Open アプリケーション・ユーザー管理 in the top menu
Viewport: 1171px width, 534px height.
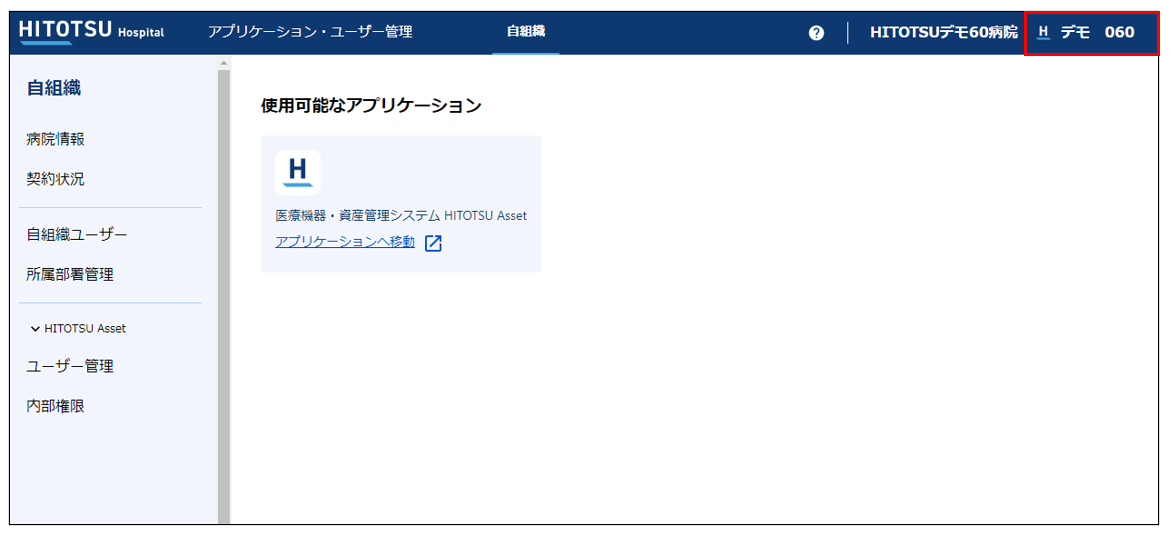(310, 32)
